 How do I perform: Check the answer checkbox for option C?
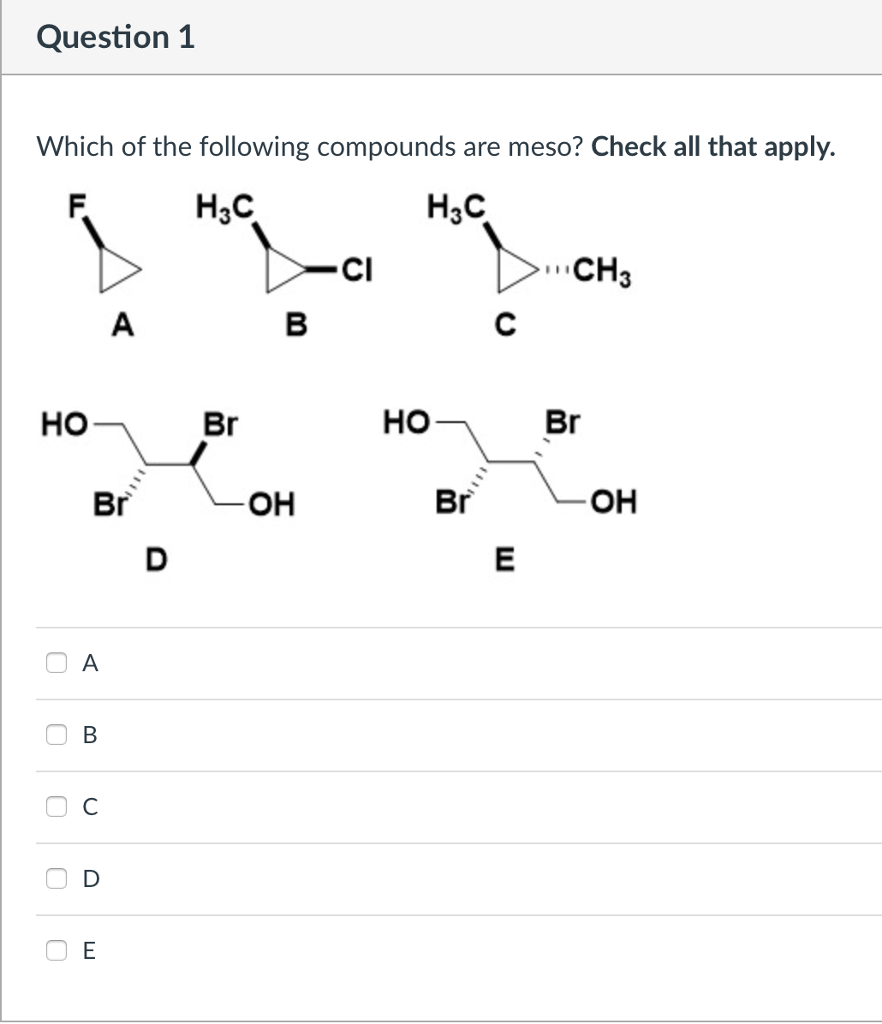point(57,807)
